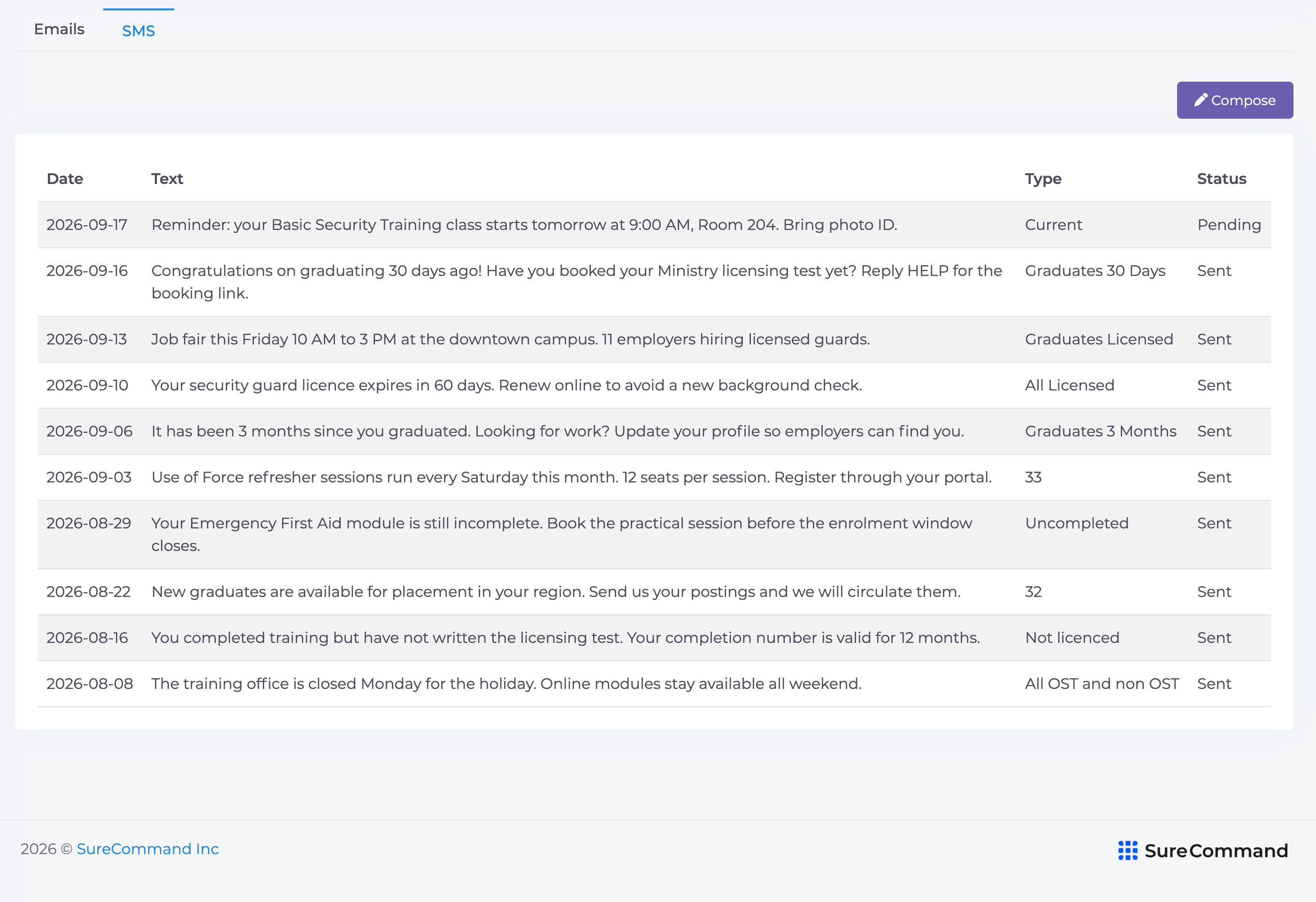Screen dimensions: 1316x902
Task: Select the 2026-09-06 date cell
Action: 89,431
